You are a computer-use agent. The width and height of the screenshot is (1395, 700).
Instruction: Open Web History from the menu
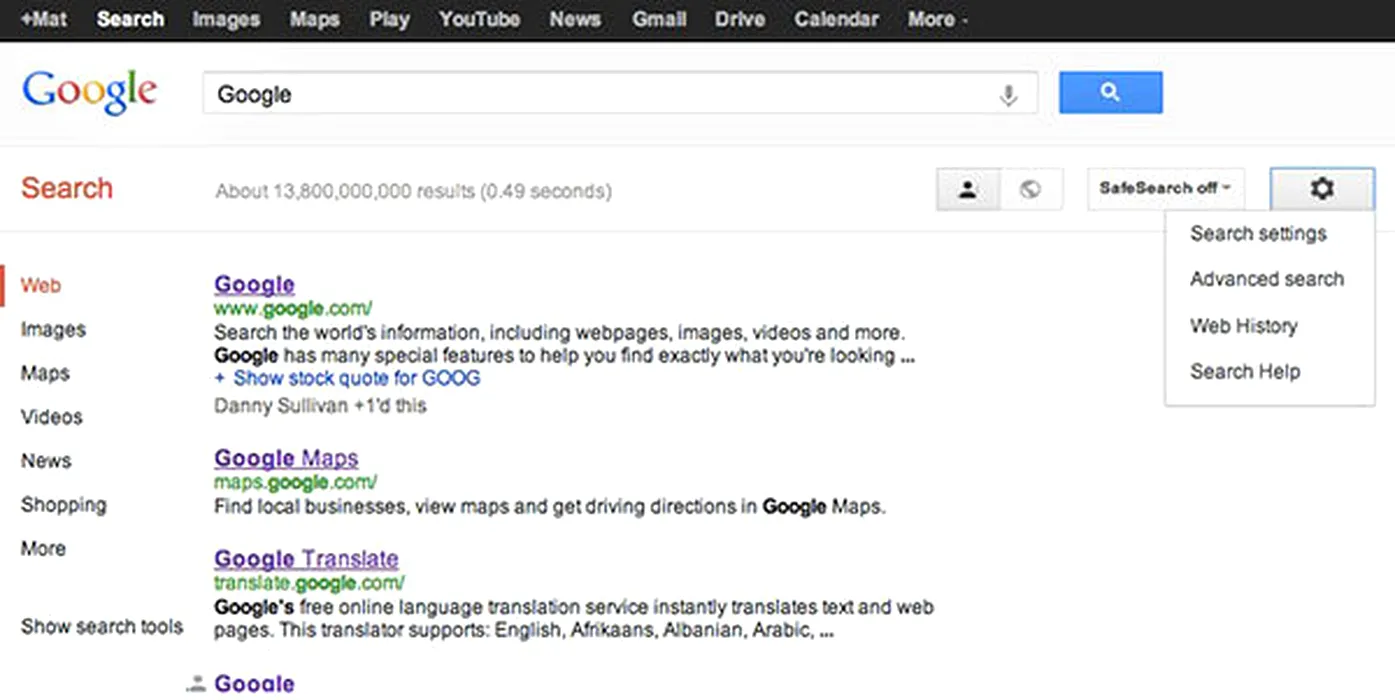1243,326
